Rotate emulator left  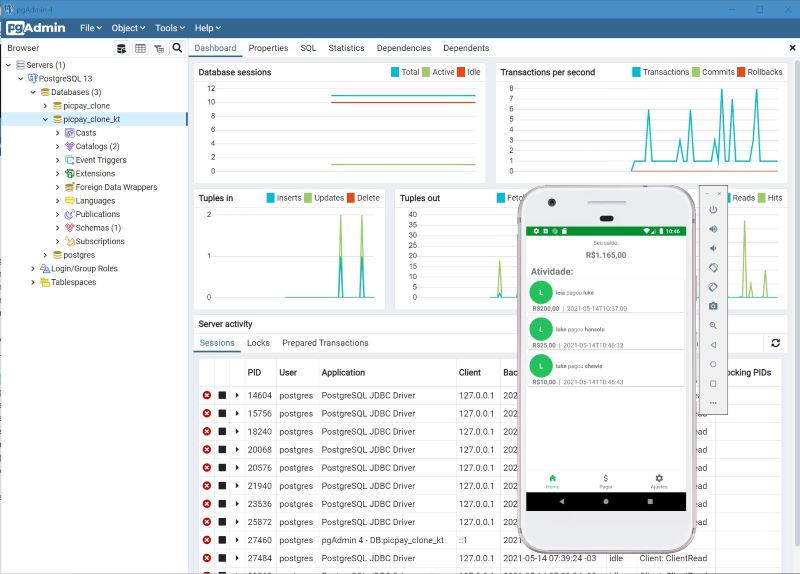[713, 268]
